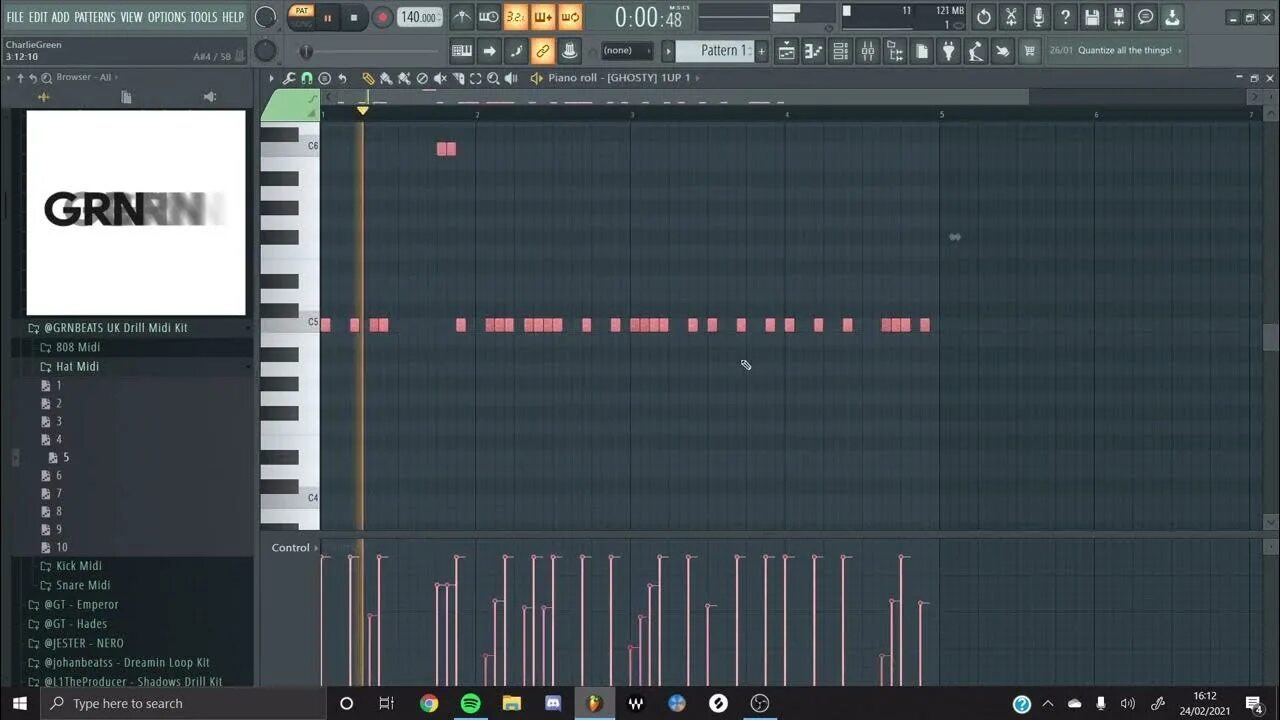The image size is (1280, 720).
Task: Open the main snap (none) dropdown
Action: [x=624, y=50]
